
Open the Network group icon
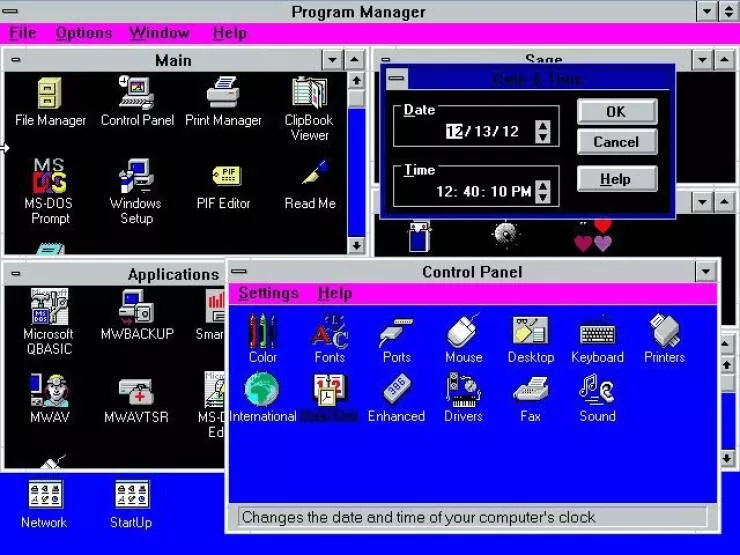pyautogui.click(x=44, y=497)
